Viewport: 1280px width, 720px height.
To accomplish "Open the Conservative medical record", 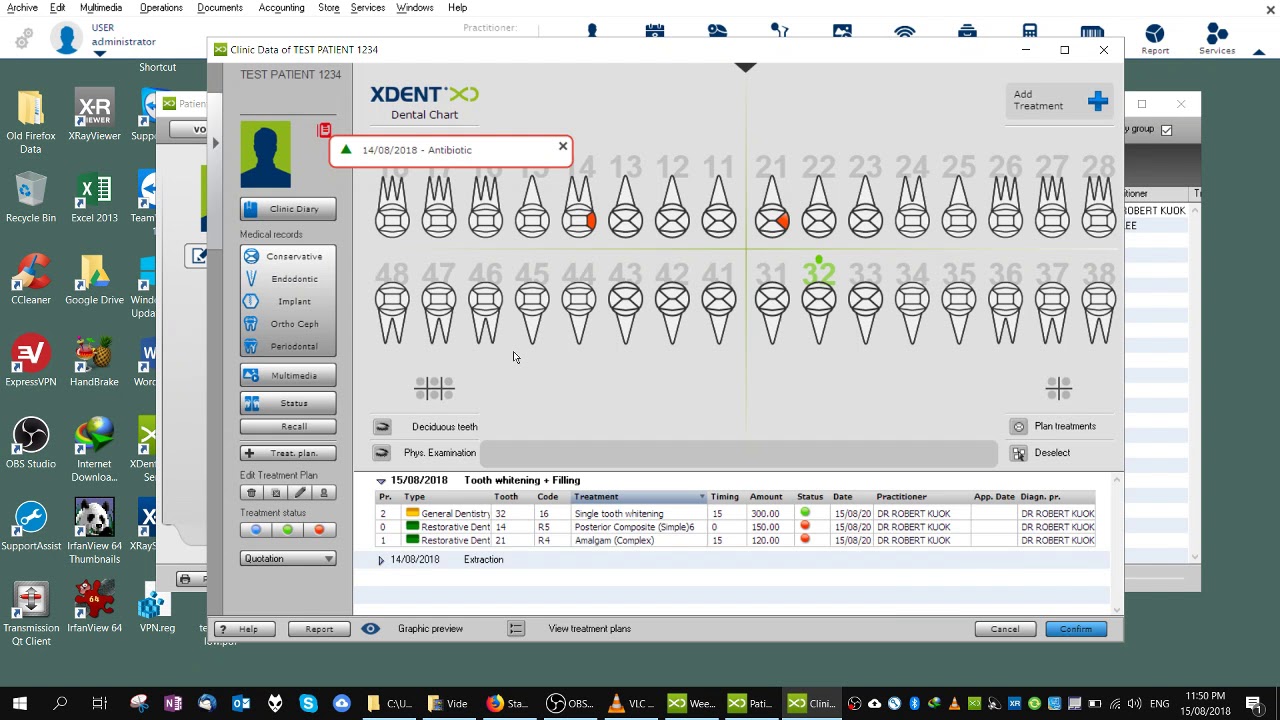I will point(288,257).
